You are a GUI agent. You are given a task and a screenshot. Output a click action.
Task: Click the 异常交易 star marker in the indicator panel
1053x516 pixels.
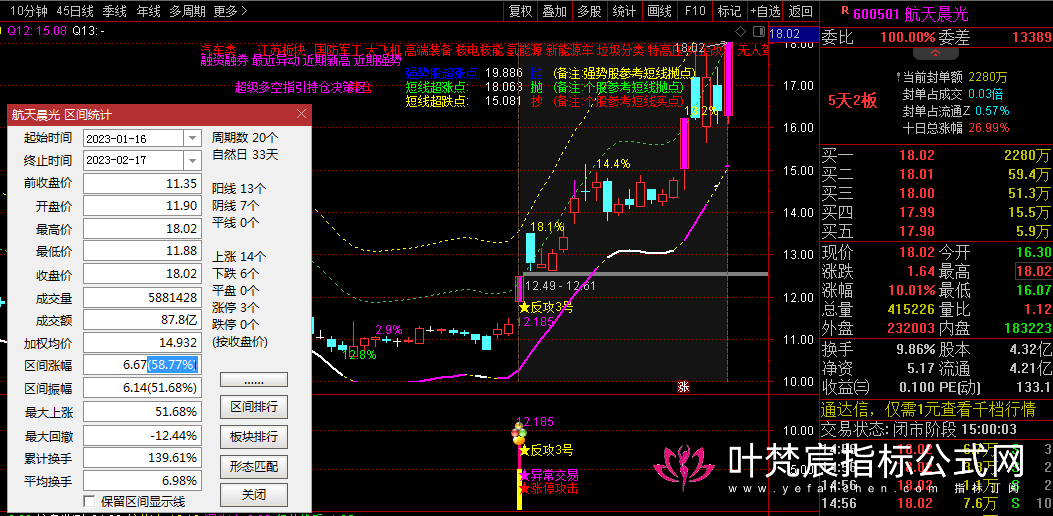point(549,475)
